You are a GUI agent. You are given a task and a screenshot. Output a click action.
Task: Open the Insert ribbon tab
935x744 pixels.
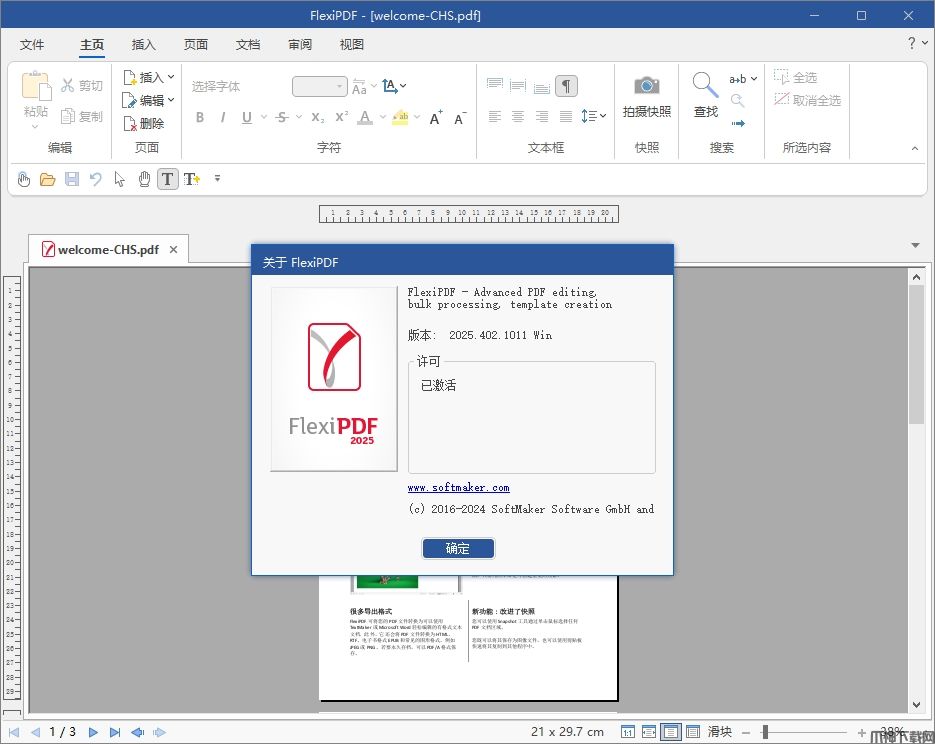click(x=144, y=45)
